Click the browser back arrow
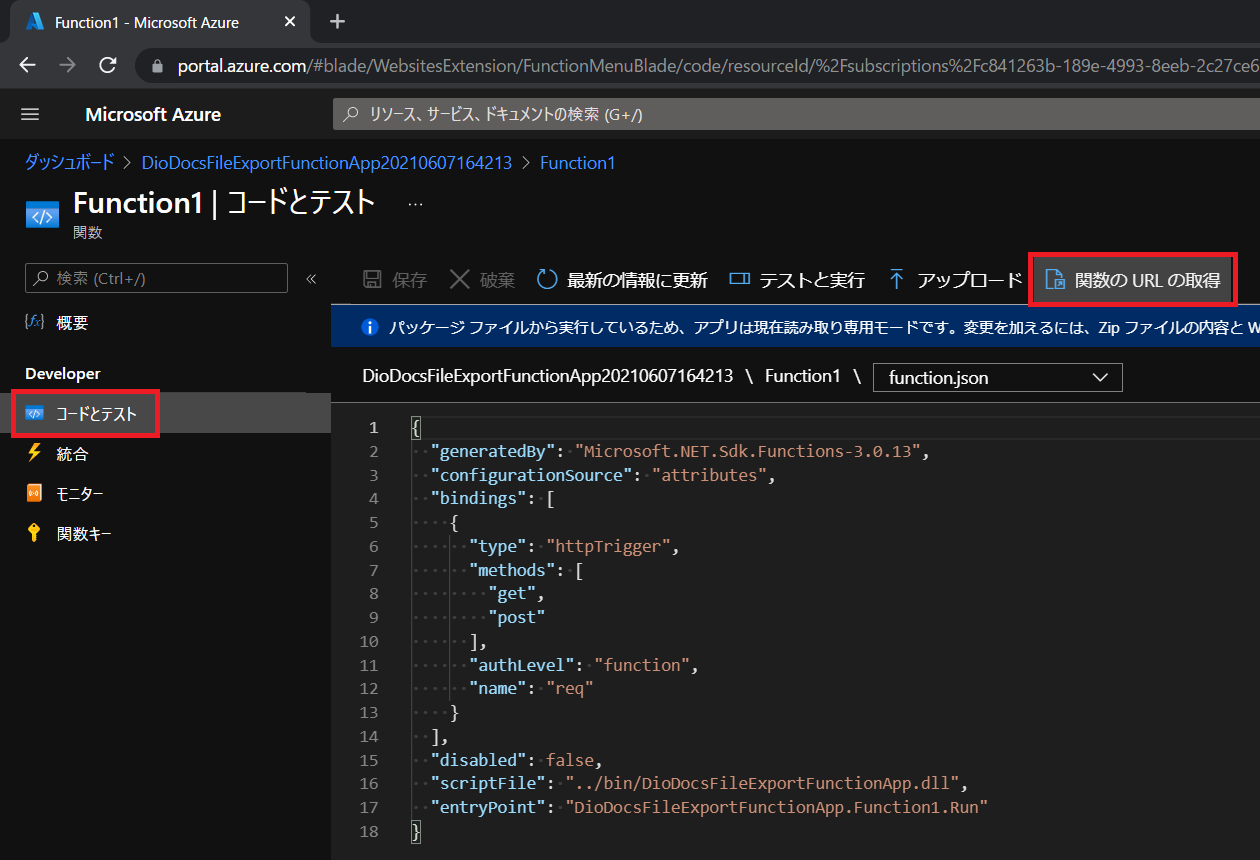 [x=27, y=66]
